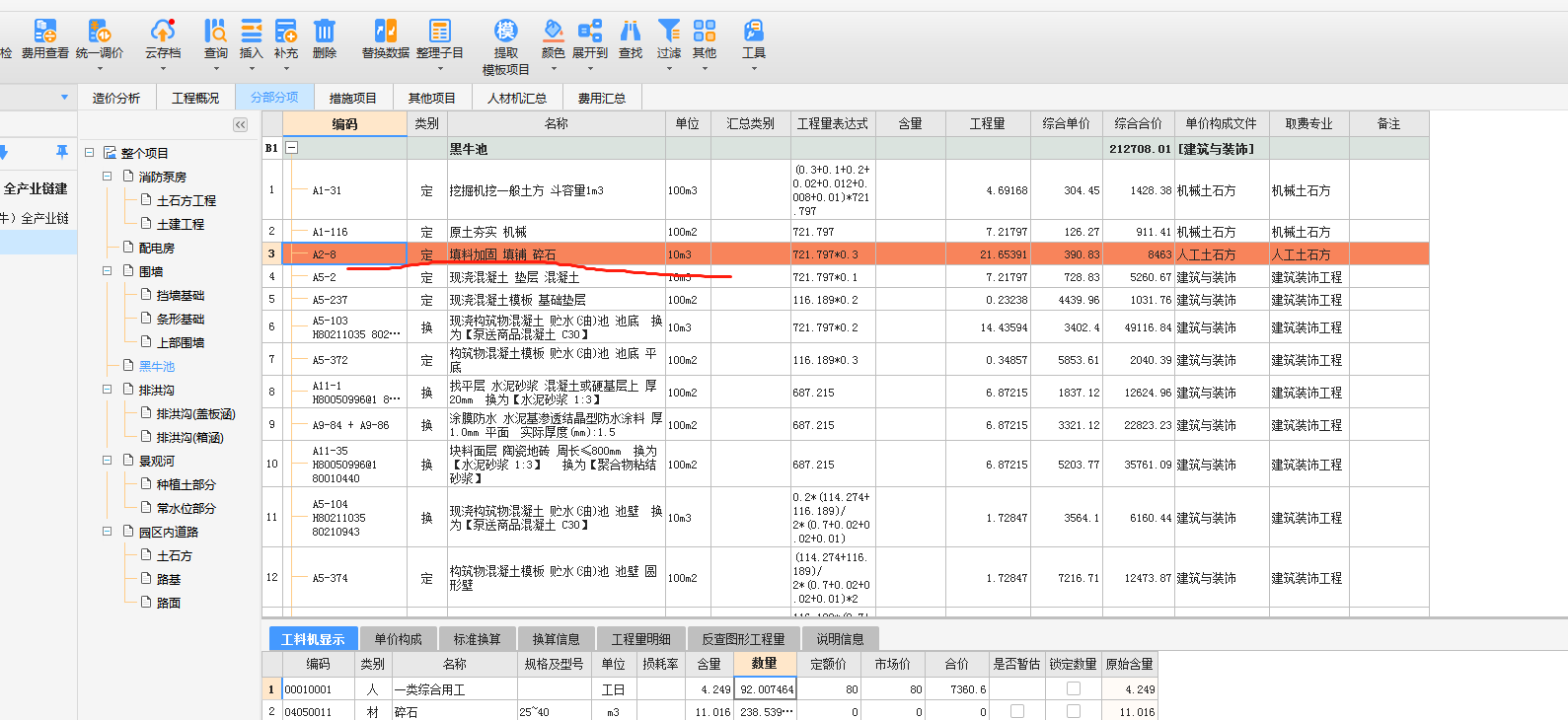Switch to the 措施项目 tab
The image size is (1568, 720).
tap(353, 98)
